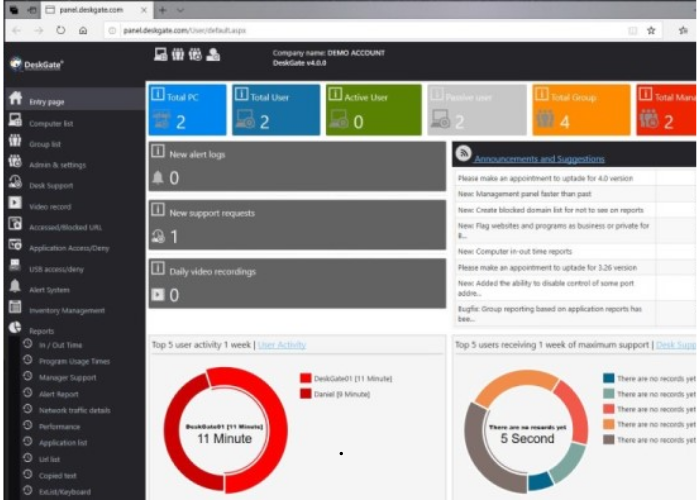This screenshot has width=700, height=500.
Task: Open the Total PC blue tile
Action: pos(188,110)
